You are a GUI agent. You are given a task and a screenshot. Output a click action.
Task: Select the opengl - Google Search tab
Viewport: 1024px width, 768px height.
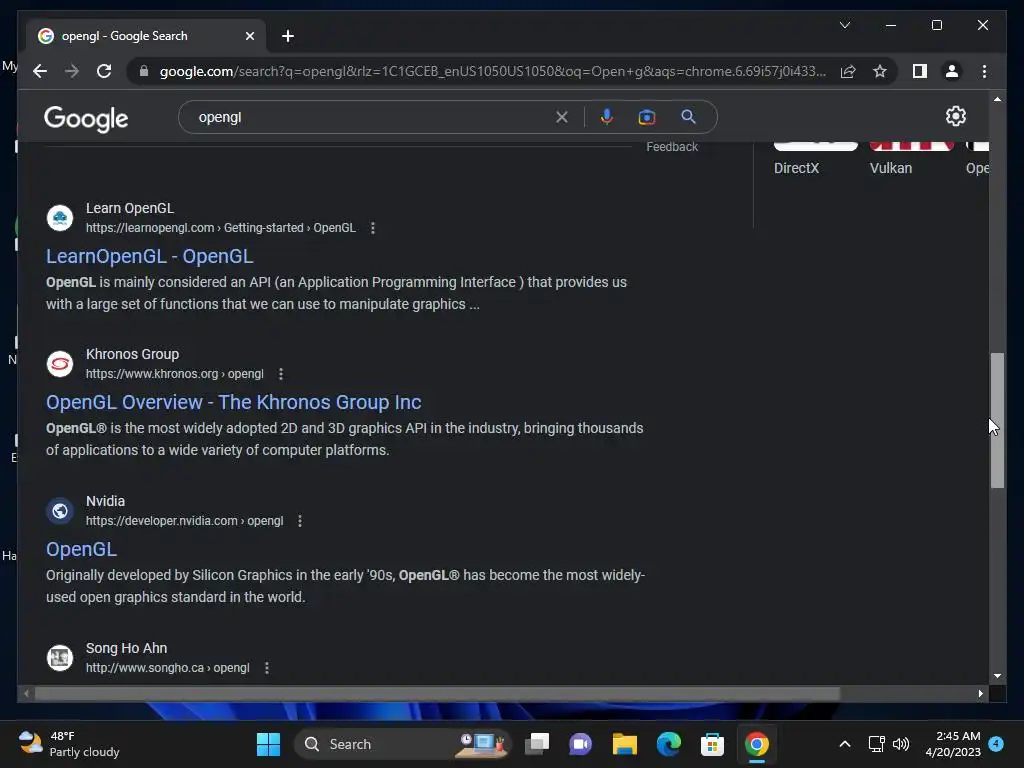[146, 36]
